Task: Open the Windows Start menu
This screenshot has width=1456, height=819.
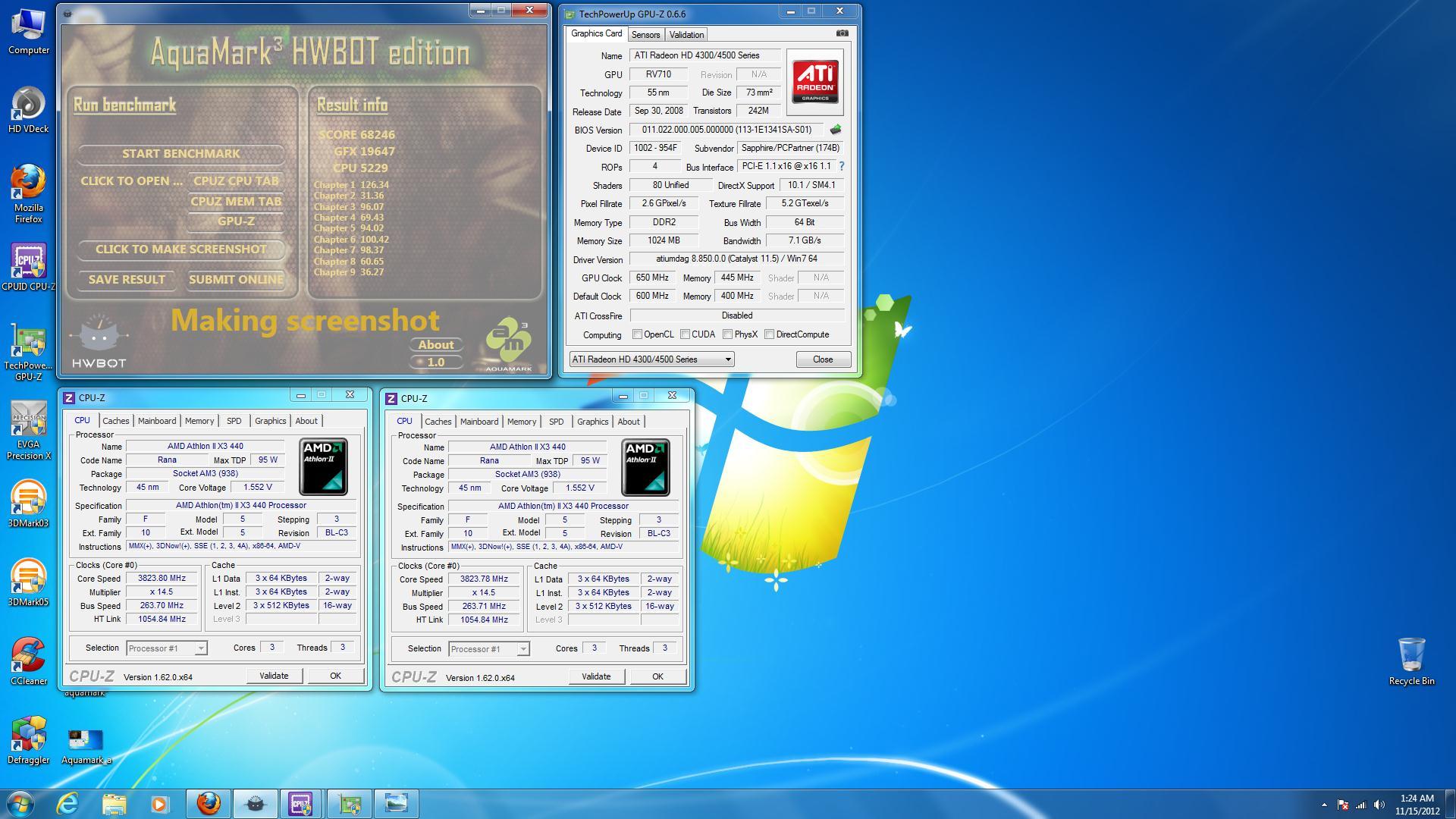Action: [20, 803]
